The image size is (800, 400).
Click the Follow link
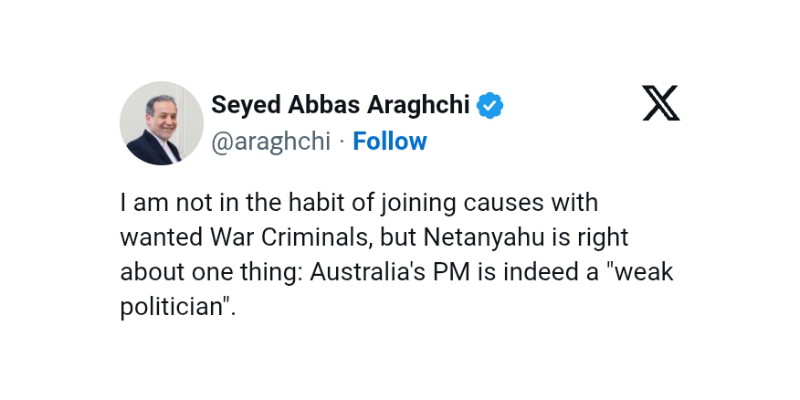pos(390,141)
